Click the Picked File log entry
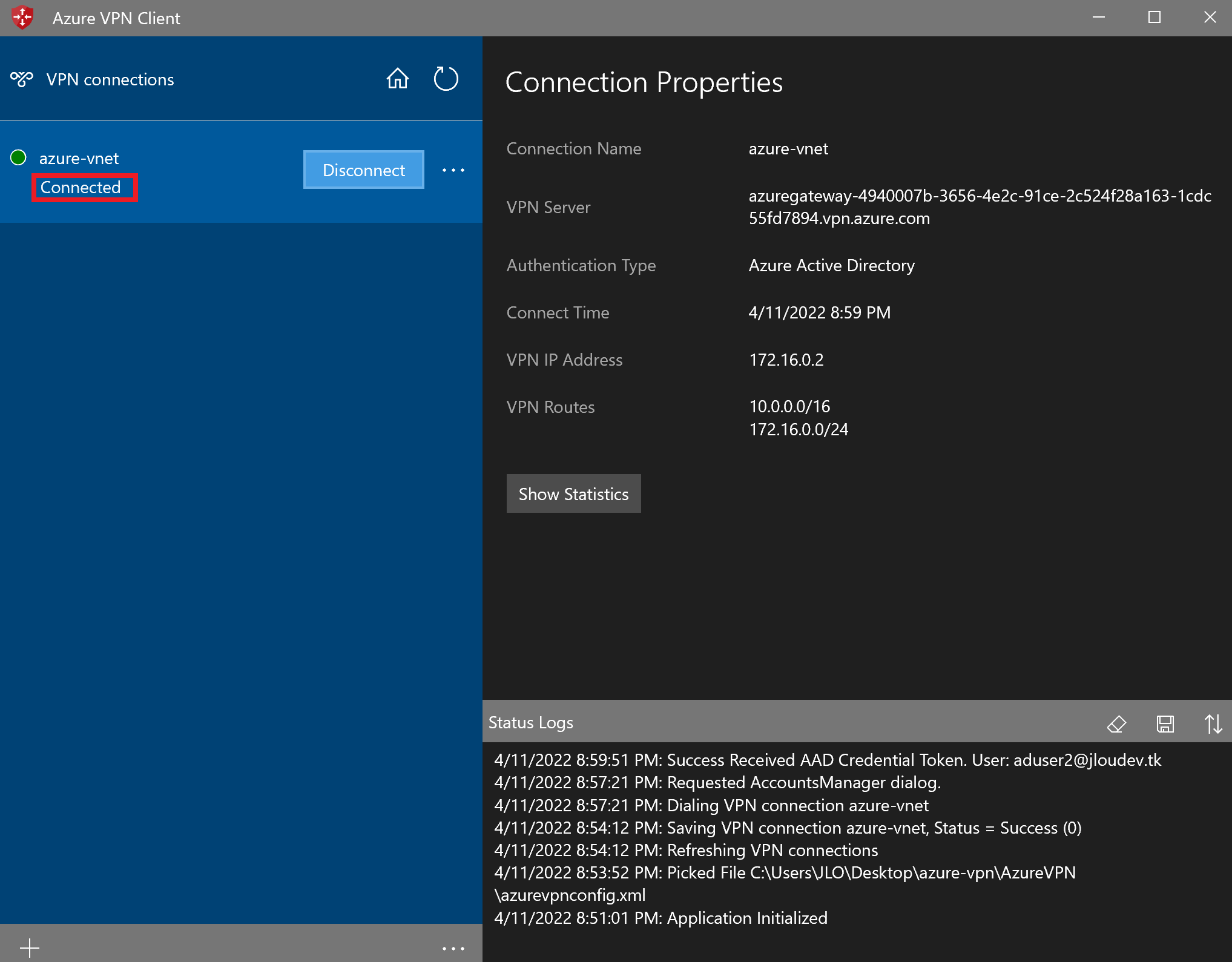The image size is (1232, 962). (785, 884)
